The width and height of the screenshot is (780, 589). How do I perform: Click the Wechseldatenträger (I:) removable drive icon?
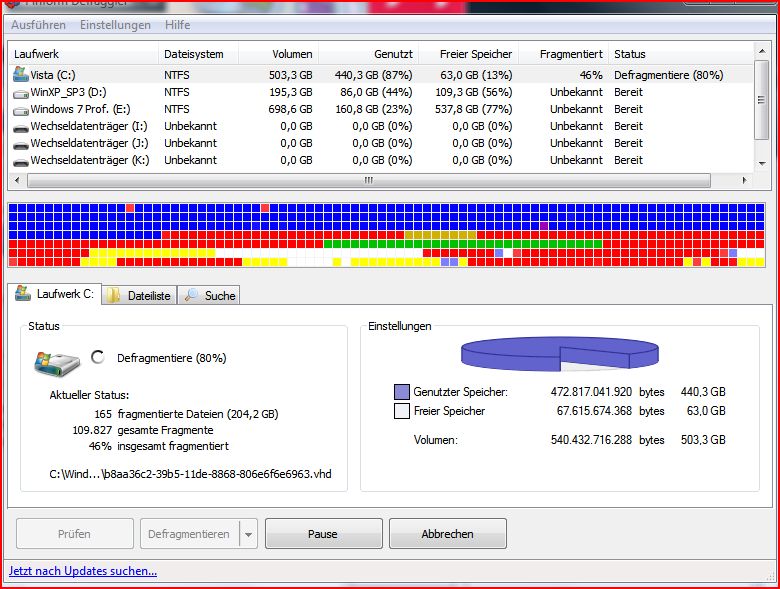coord(21,128)
